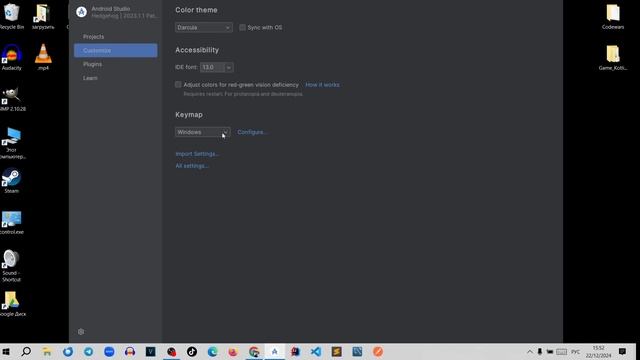Open the Google Диск desktop shortcut
Image resolution: width=640 pixels, height=360 pixels.
click(12, 304)
